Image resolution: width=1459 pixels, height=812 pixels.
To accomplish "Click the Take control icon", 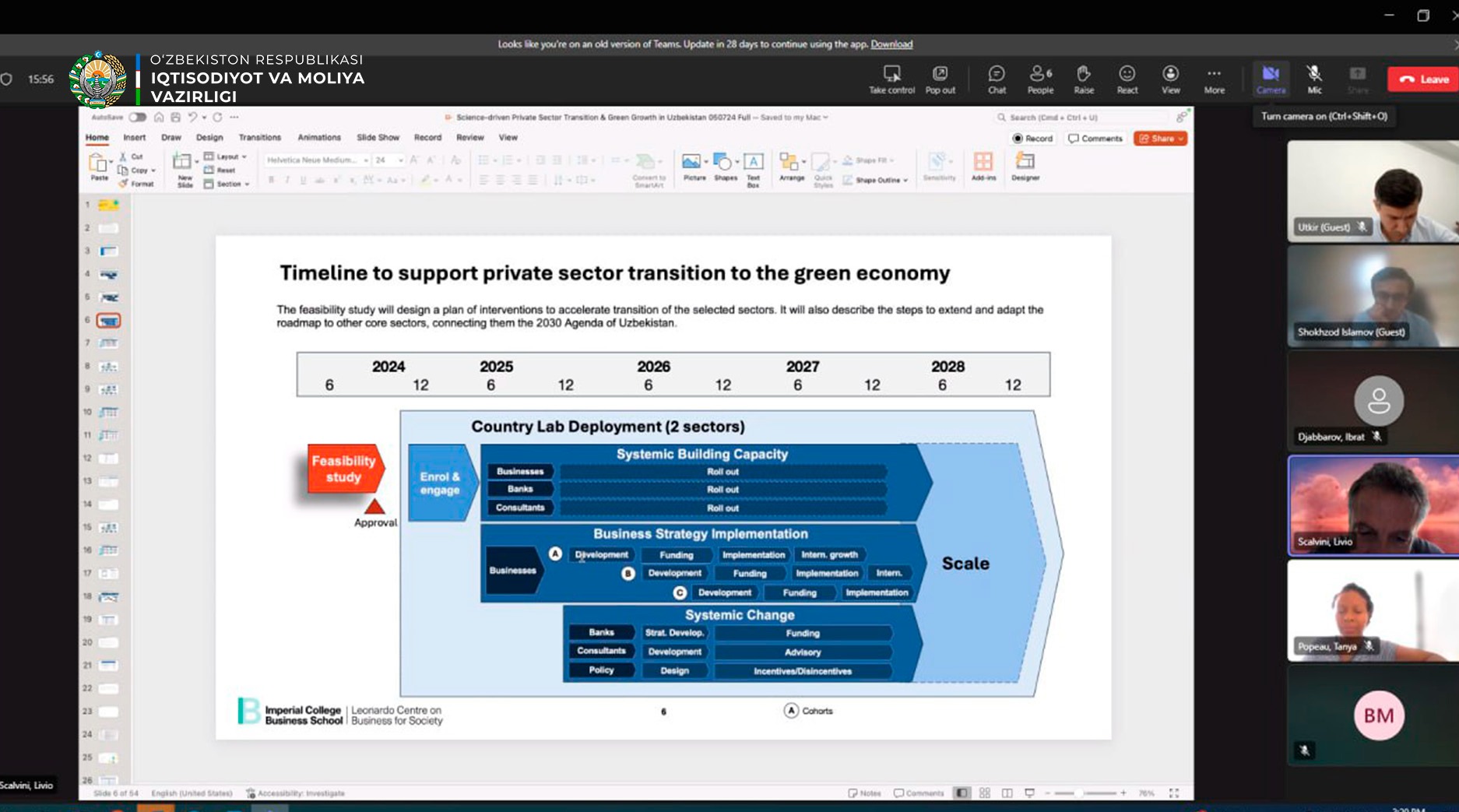I will click(x=891, y=79).
